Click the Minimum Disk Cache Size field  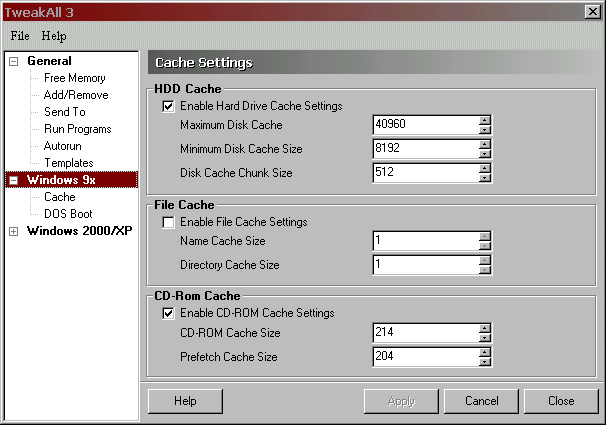click(426, 149)
